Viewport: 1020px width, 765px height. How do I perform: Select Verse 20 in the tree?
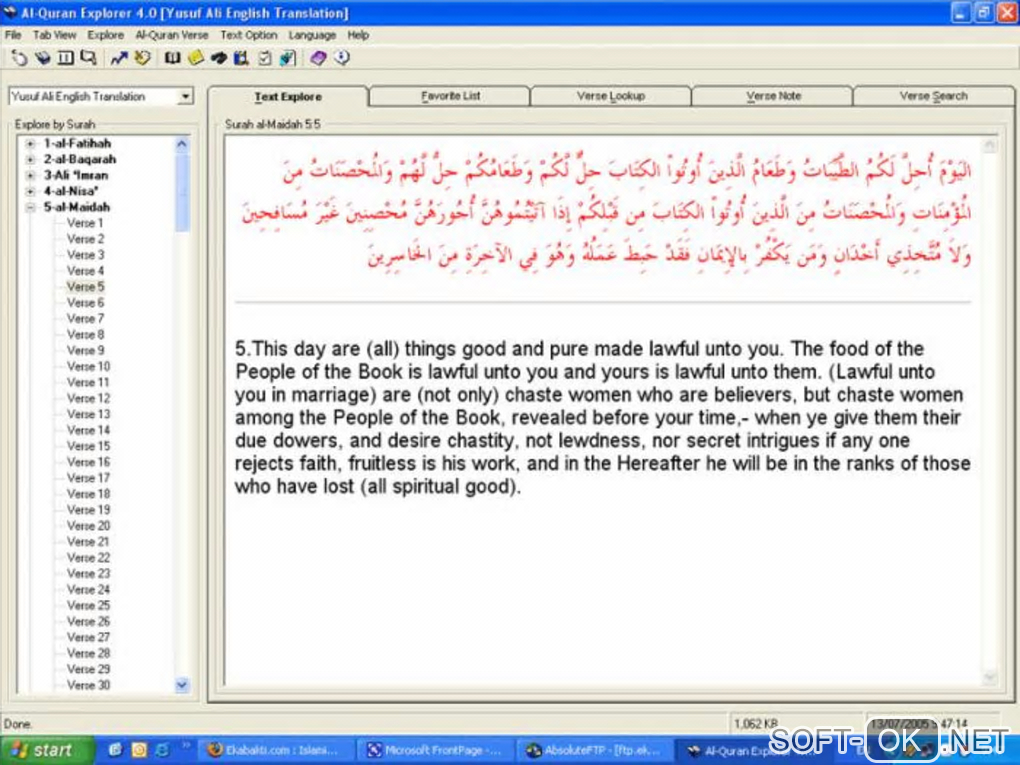(x=88, y=526)
